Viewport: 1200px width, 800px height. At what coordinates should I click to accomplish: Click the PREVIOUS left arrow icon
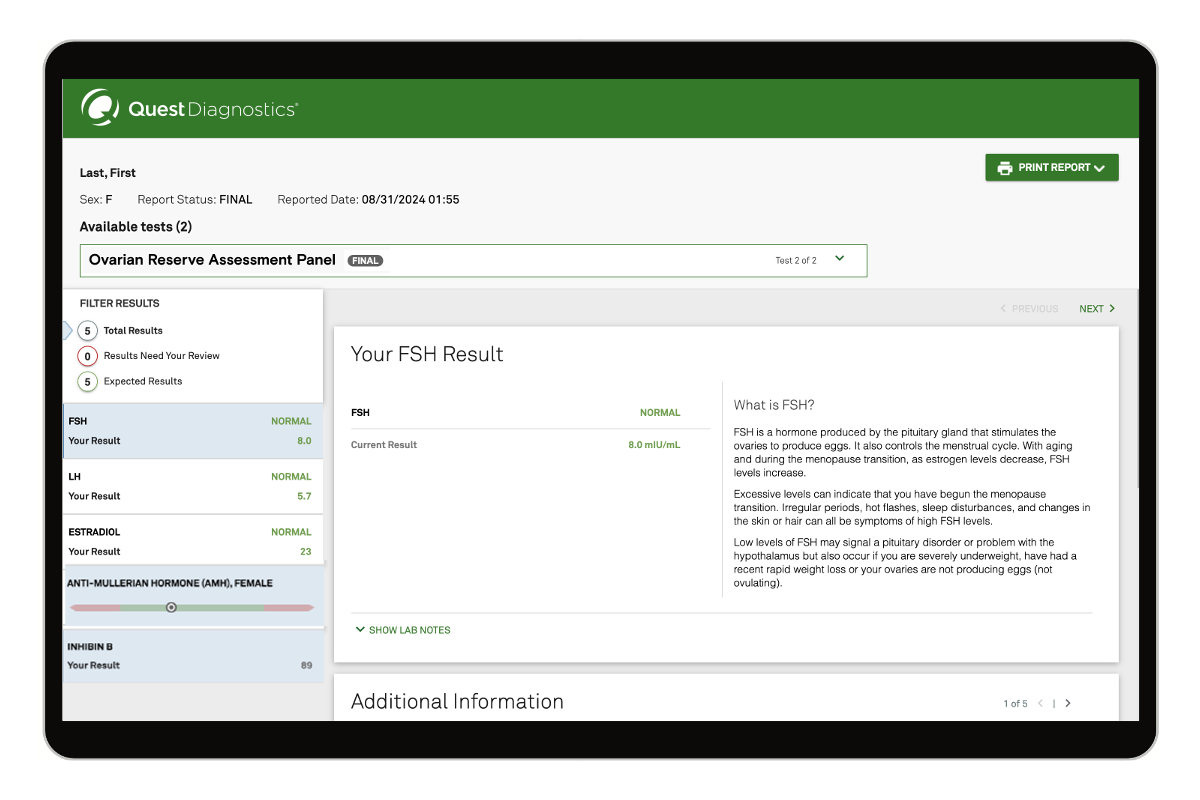click(x=1003, y=309)
